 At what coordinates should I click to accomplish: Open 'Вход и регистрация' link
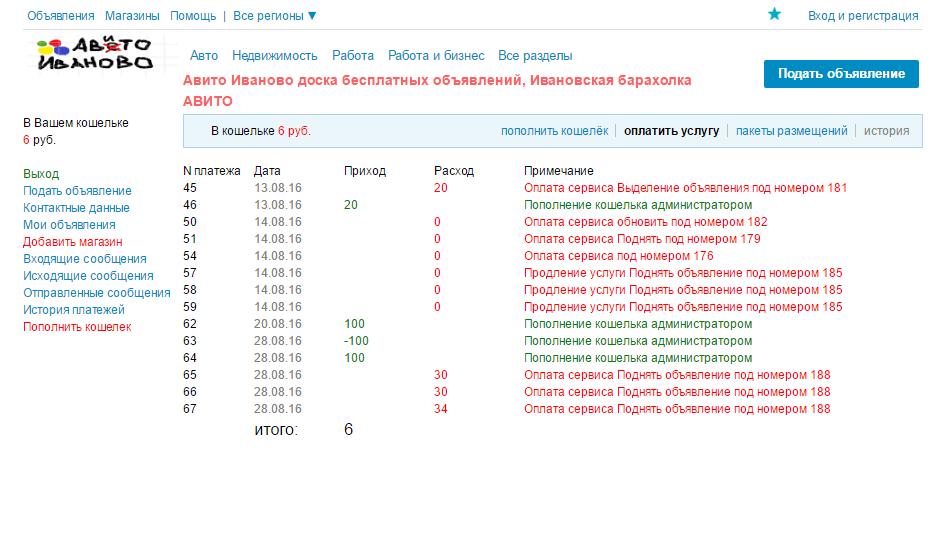click(x=863, y=16)
